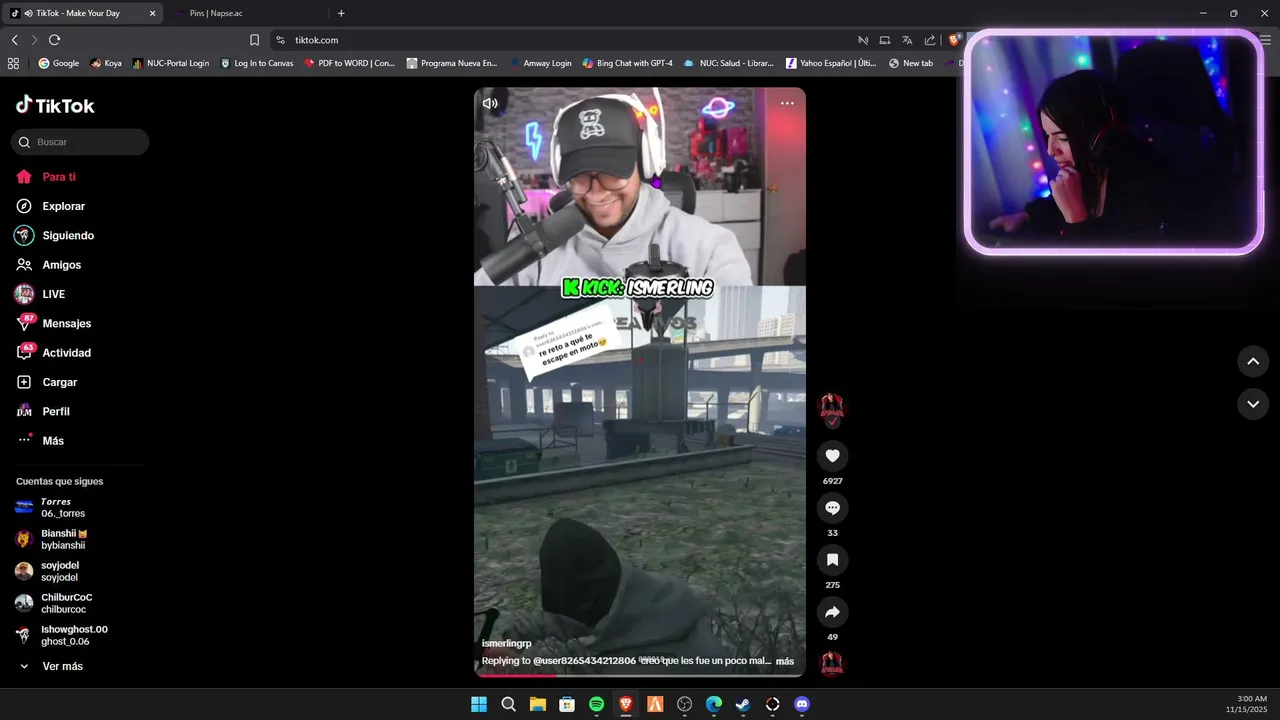Image resolution: width=1280 pixels, height=720 pixels.
Task: Go to the previous video with up arrow
Action: 1253,361
